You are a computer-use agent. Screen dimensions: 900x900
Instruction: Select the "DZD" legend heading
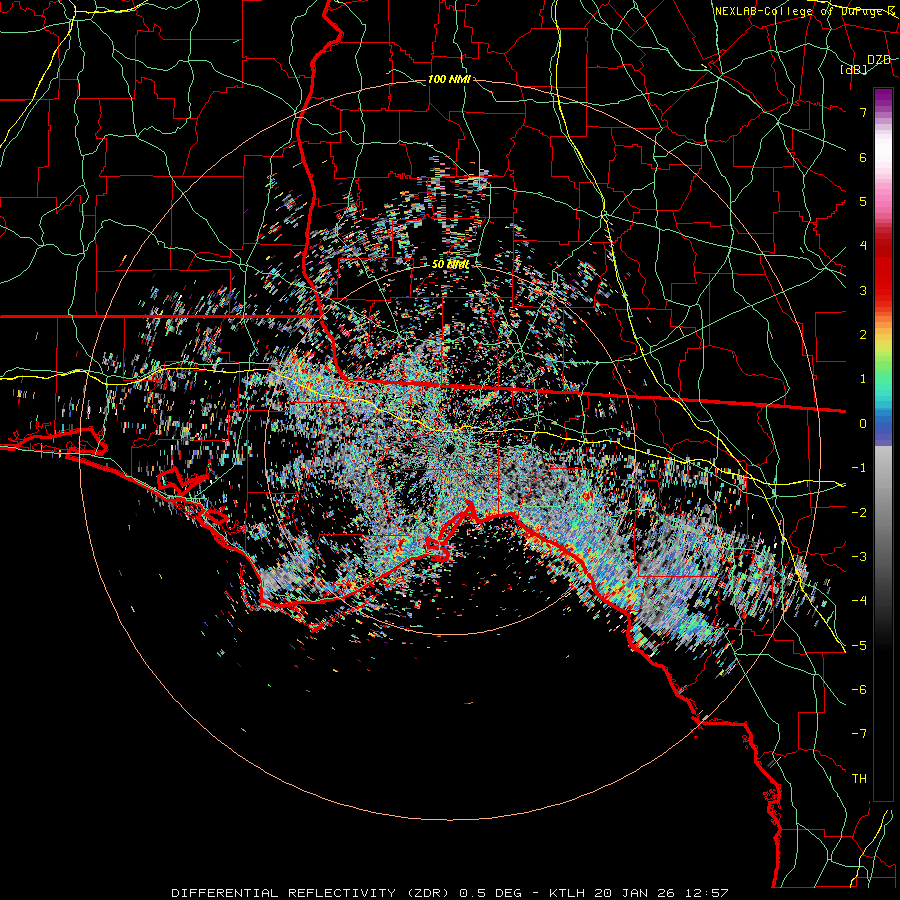coord(879,60)
